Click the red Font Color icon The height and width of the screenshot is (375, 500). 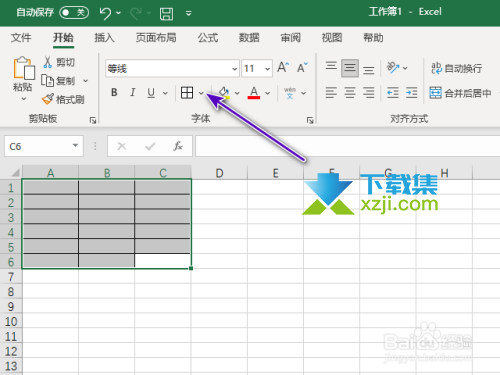[254, 93]
